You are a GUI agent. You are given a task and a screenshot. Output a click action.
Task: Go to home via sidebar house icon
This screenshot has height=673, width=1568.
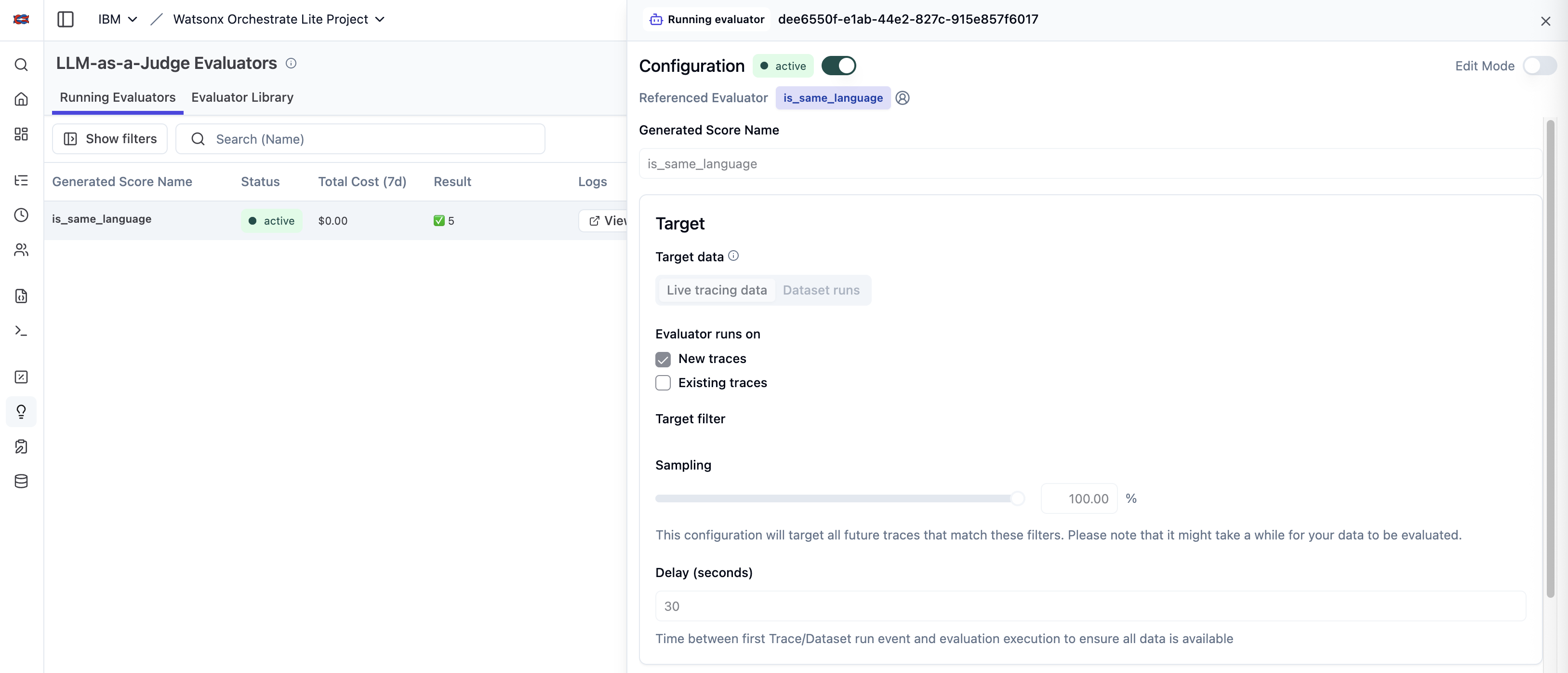tap(21, 99)
